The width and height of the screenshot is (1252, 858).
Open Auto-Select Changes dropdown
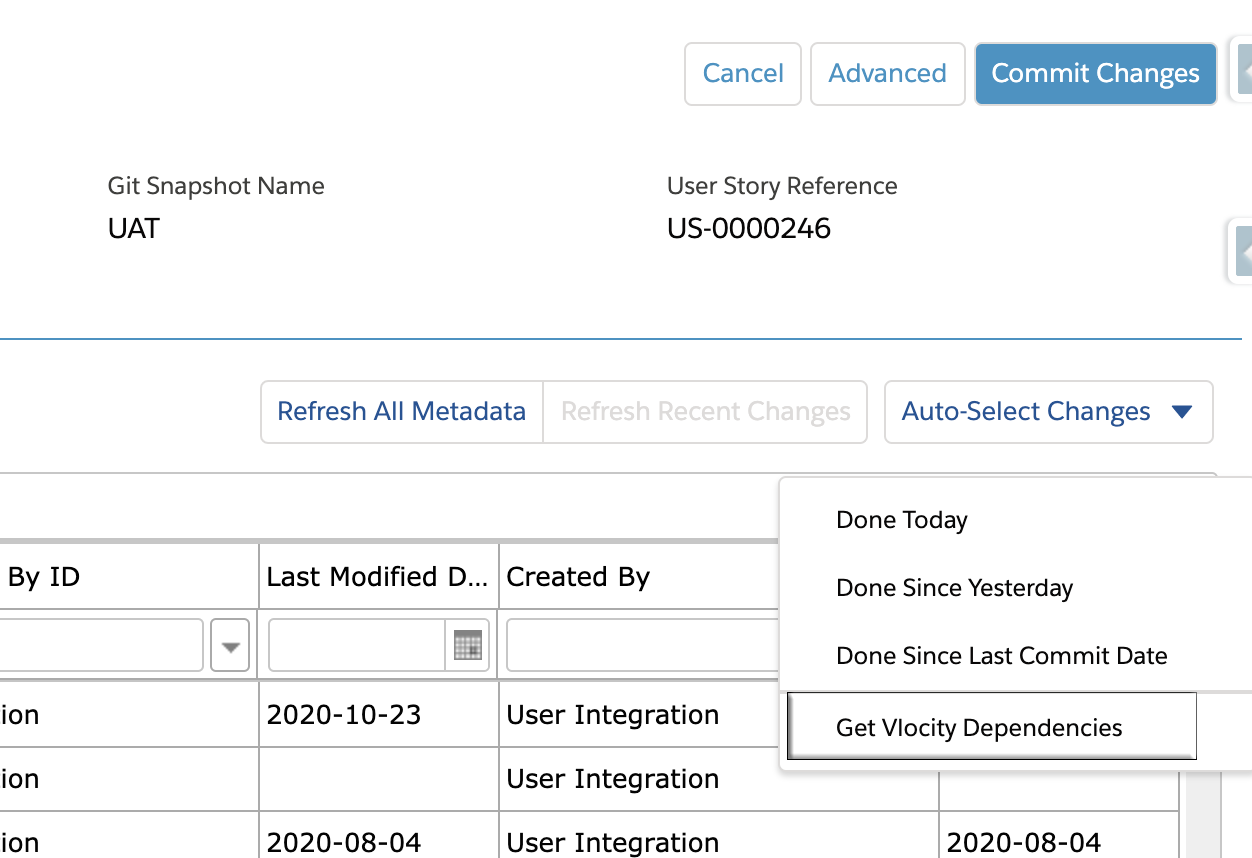tap(1048, 411)
